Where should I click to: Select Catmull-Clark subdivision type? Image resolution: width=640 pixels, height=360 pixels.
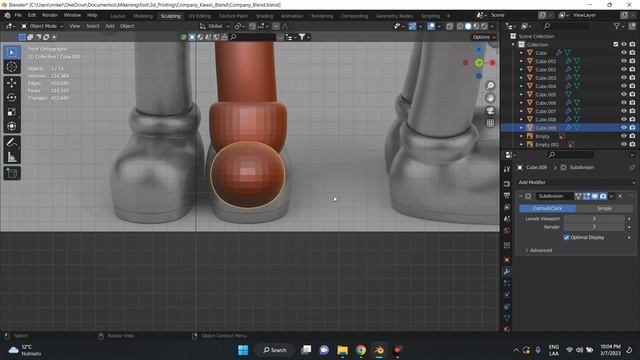coord(547,208)
